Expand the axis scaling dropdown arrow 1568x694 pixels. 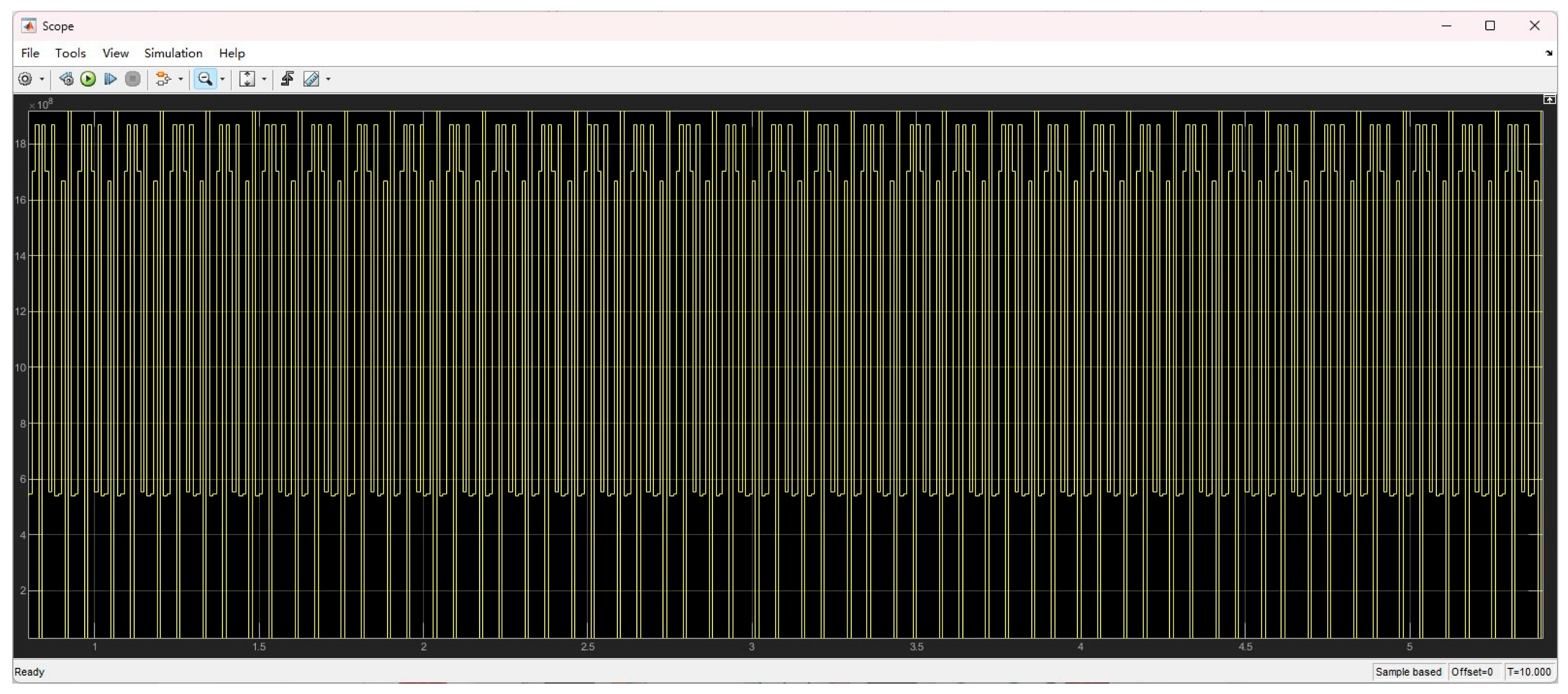(x=264, y=79)
